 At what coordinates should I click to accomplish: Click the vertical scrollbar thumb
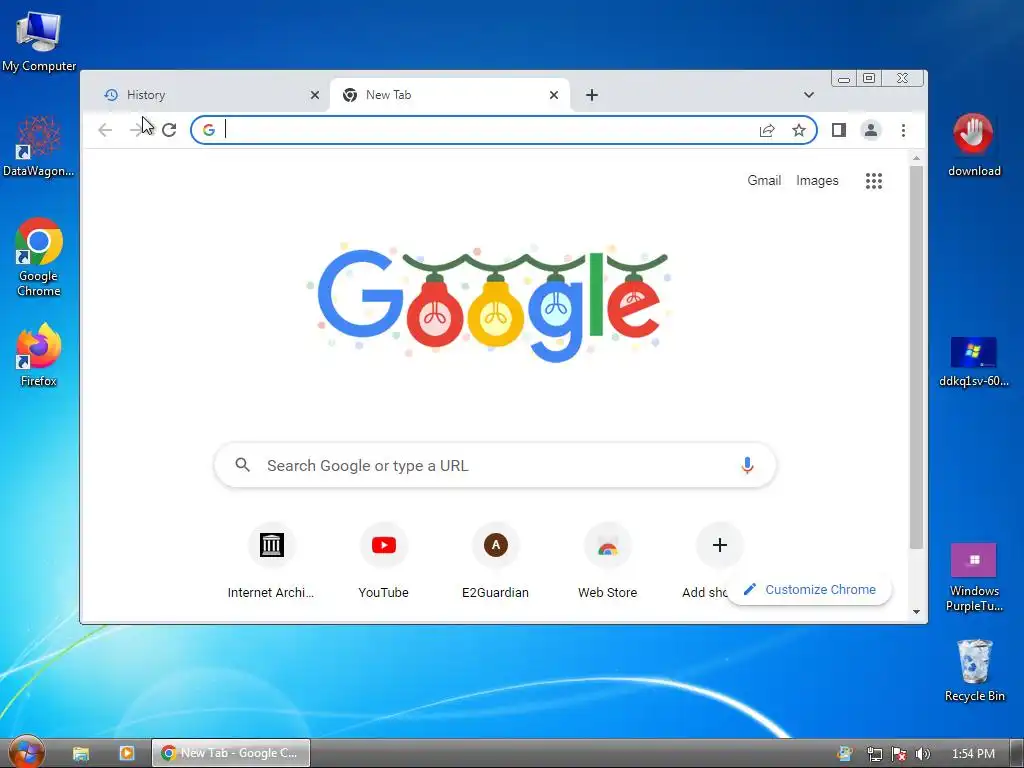[916, 357]
